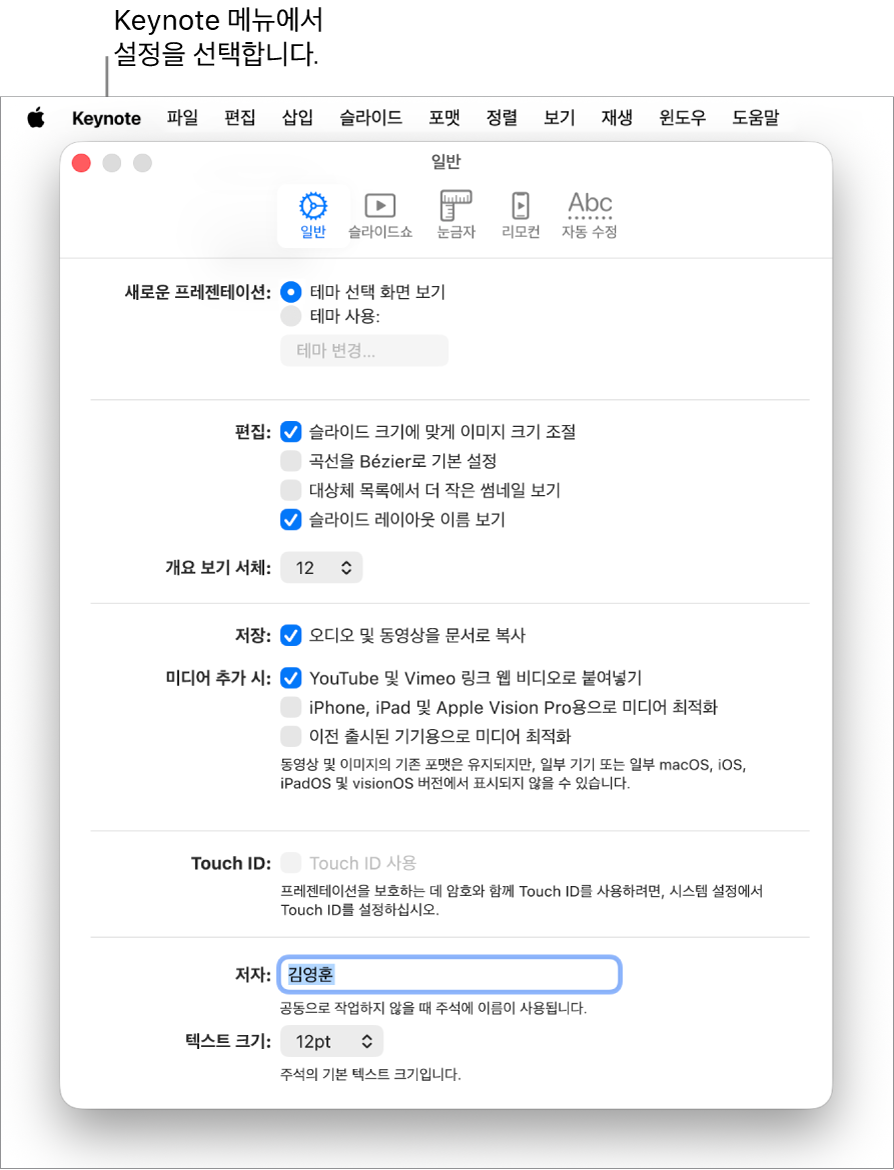
Task: Open the 재생 menu
Action: (x=617, y=118)
